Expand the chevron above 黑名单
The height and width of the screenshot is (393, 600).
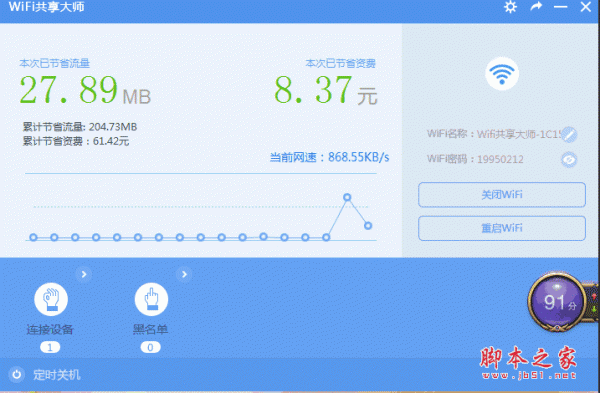[184, 274]
